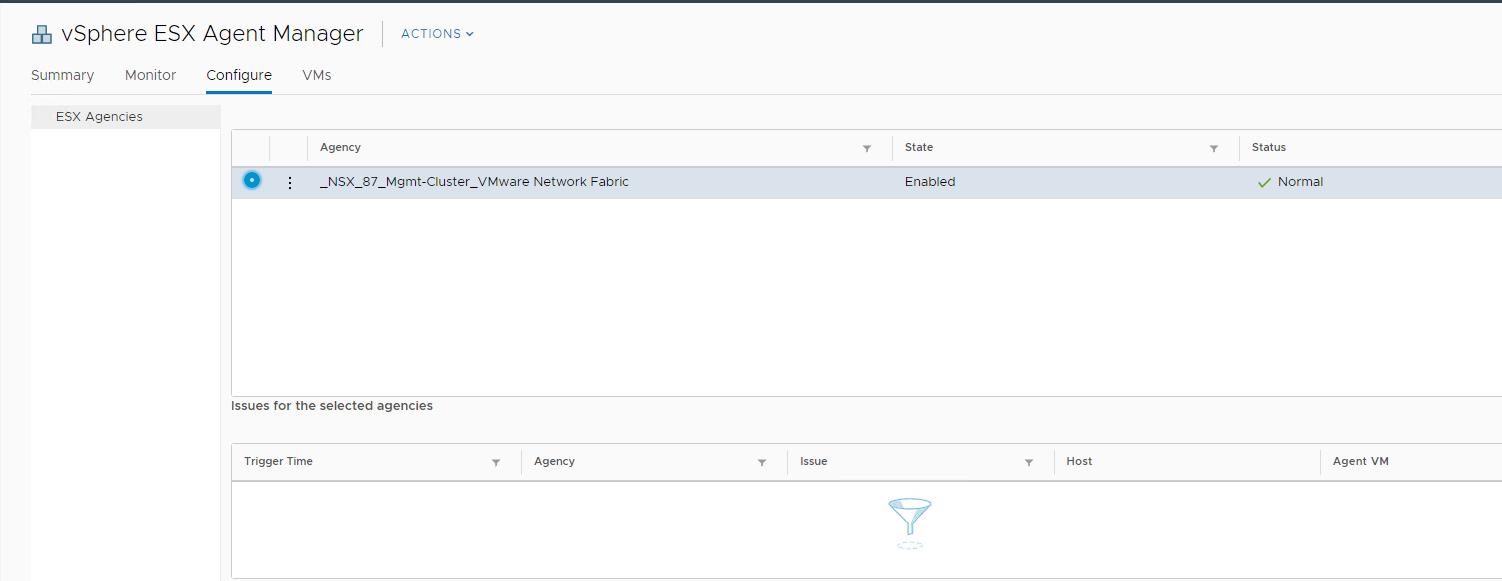Switch to the Monitor tab
The image size is (1502, 581).
tap(150, 75)
